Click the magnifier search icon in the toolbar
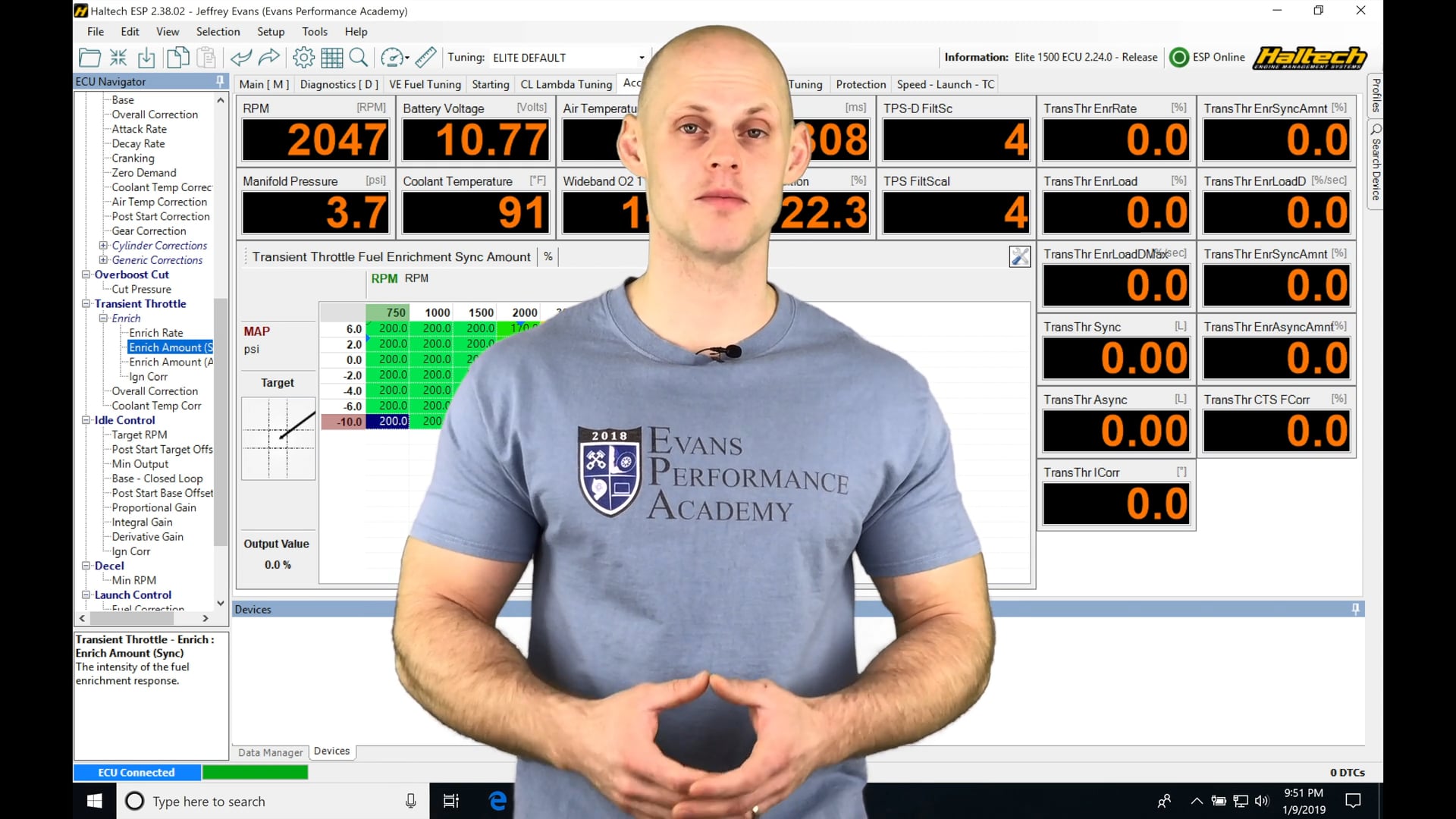The width and height of the screenshot is (1456, 819). click(x=358, y=58)
